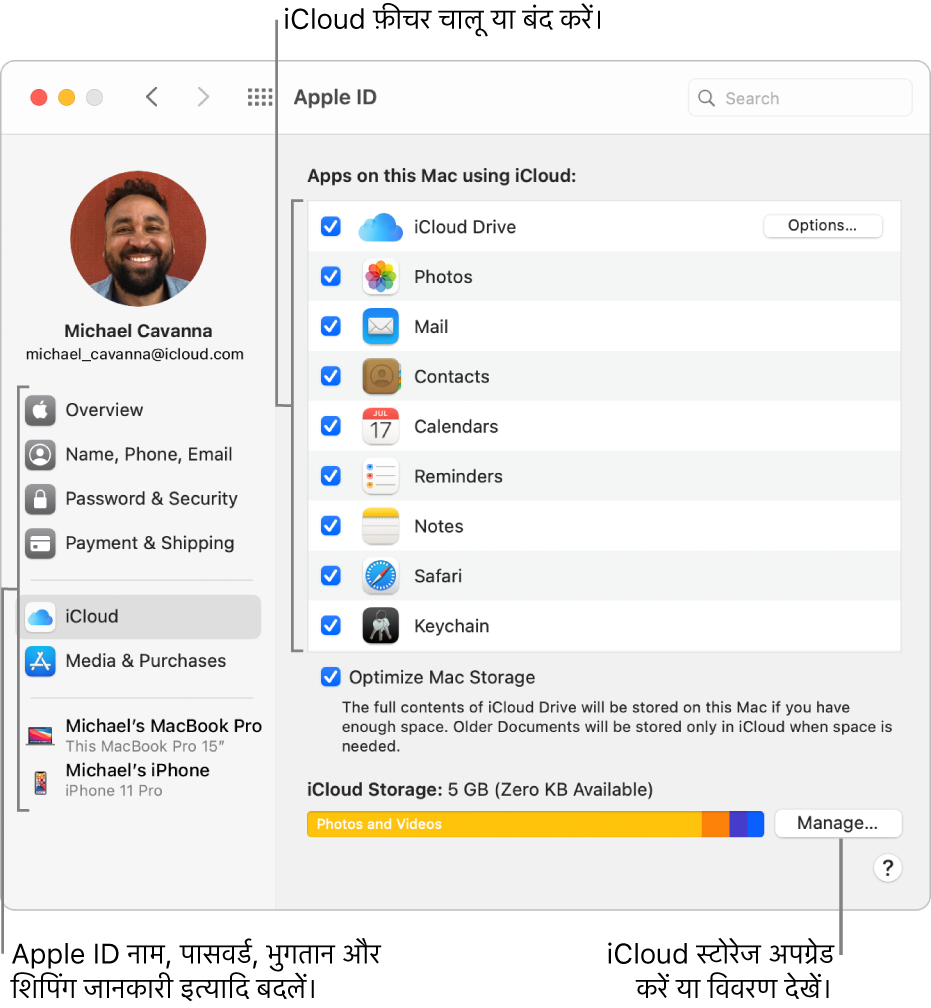The image size is (931, 1008).
Task: Click the orange storage bar segment
Action: tap(716, 824)
